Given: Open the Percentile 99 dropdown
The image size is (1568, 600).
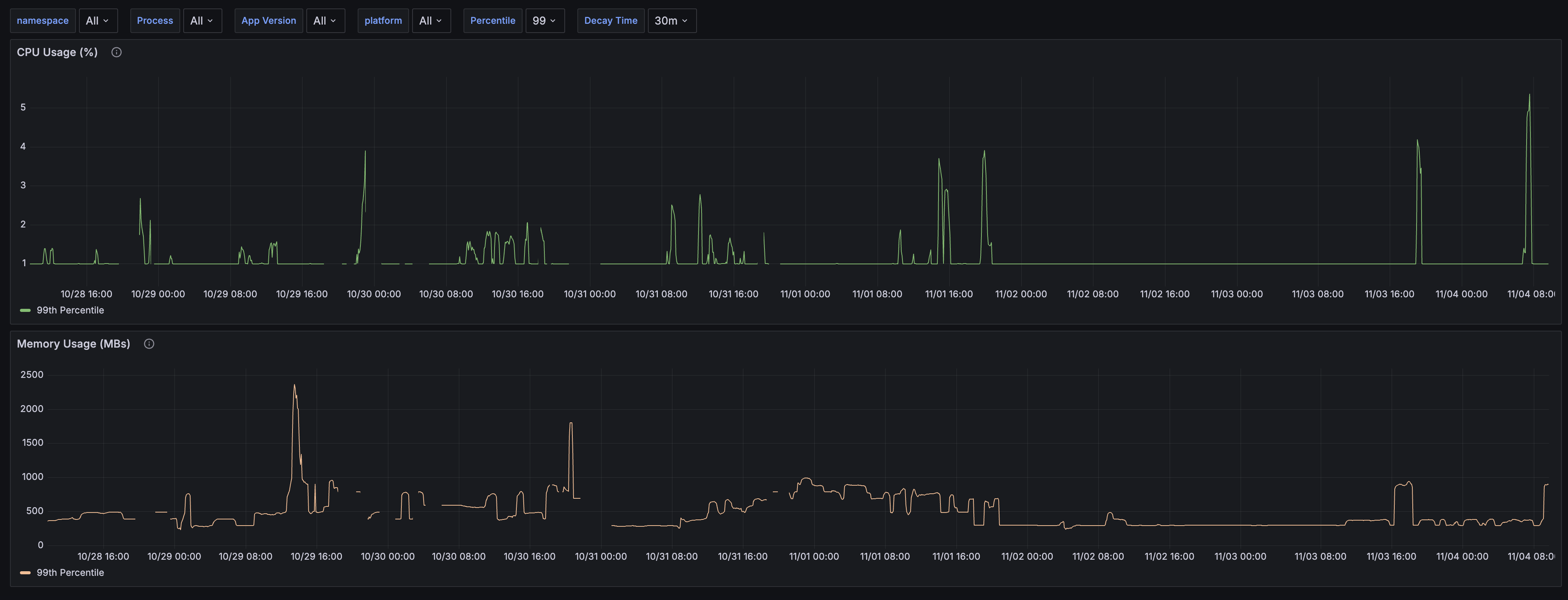Looking at the screenshot, I should point(544,21).
